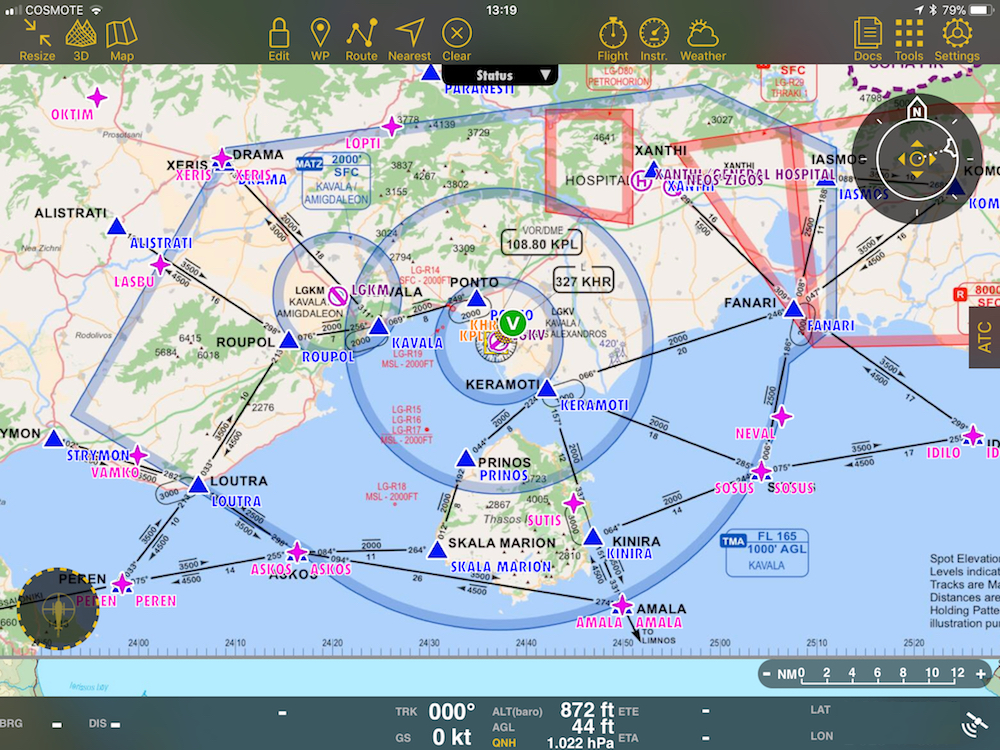The image size is (1000, 750).
Task: Tap the SUTIS star waypoint
Action: click(574, 503)
